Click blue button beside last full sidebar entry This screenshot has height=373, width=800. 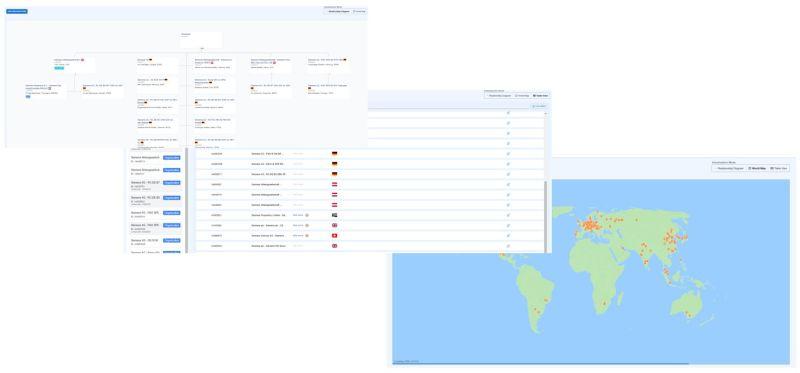[171, 240]
